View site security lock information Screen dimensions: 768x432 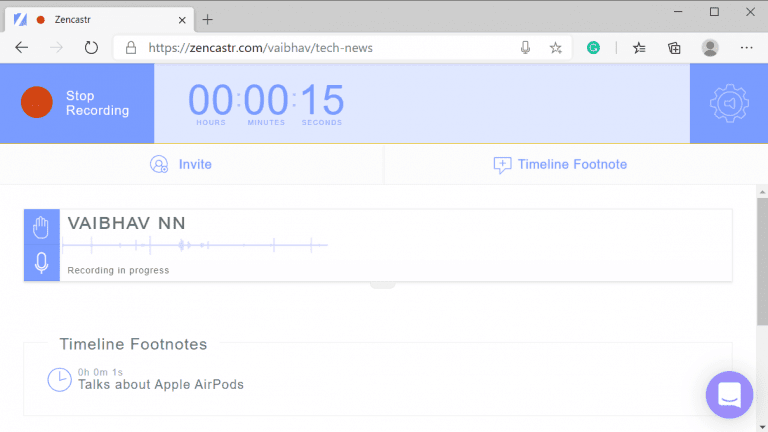(x=131, y=48)
